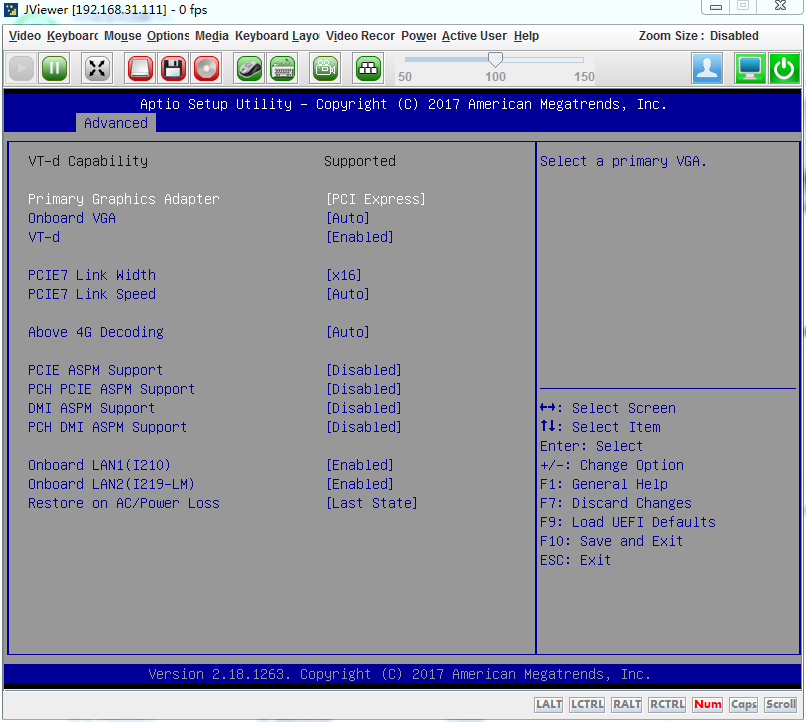Toggle the Caps lock indicator
Screen dimensions: 806x722
[x=743, y=704]
